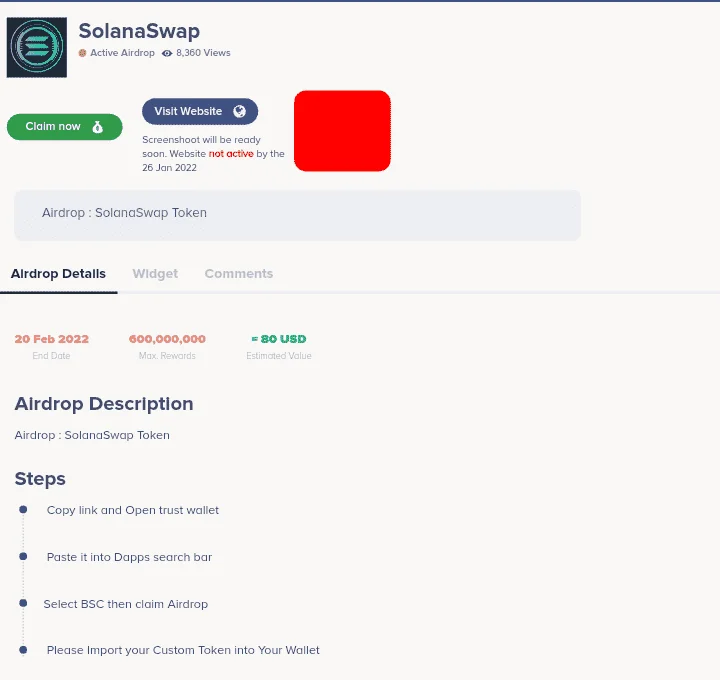
Task: Open the Widget tab
Action: click(x=155, y=274)
